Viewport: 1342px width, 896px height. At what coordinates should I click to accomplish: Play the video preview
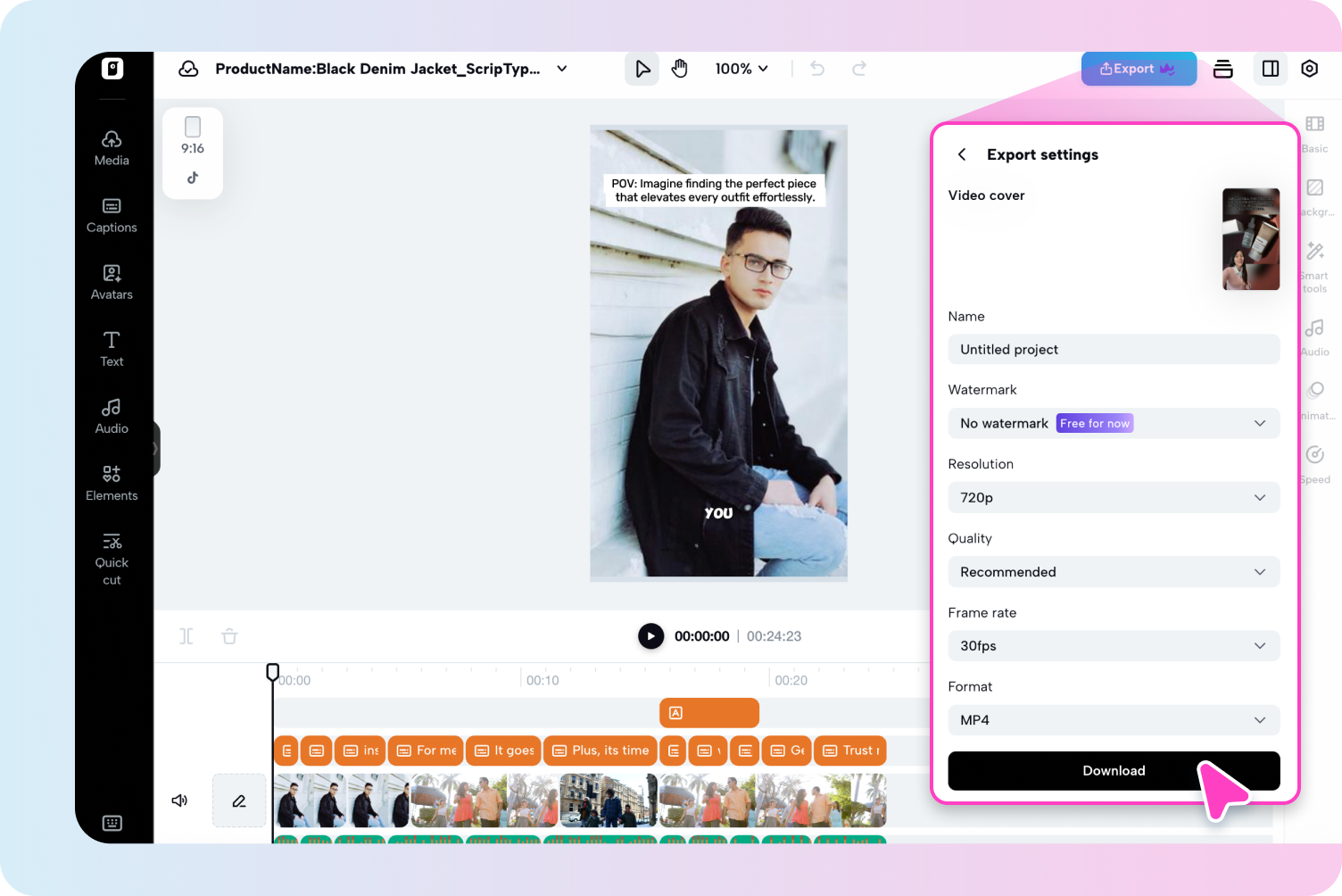tap(650, 636)
